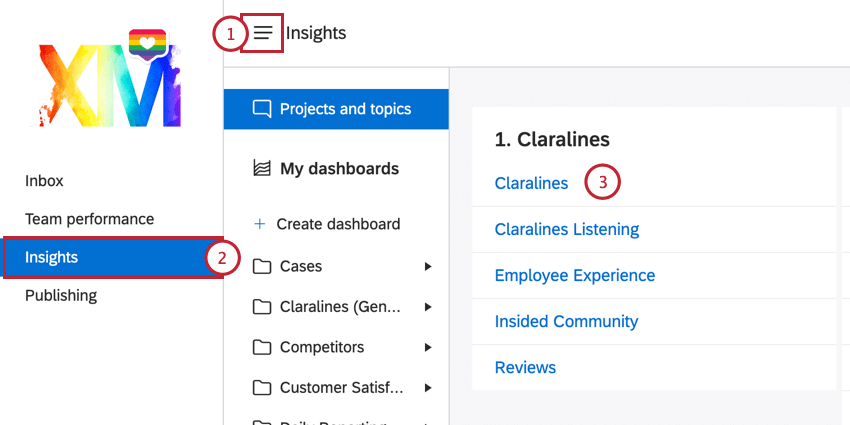Click the Cases folder icon
This screenshot has height=425, width=850.
point(262,266)
